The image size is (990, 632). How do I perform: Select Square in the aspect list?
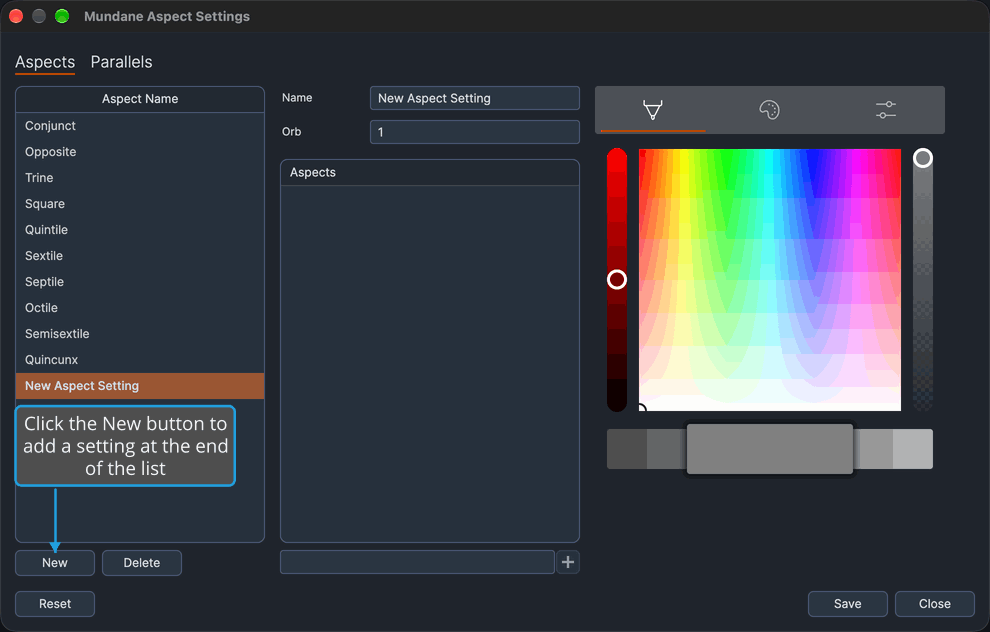pyautogui.click(x=140, y=203)
